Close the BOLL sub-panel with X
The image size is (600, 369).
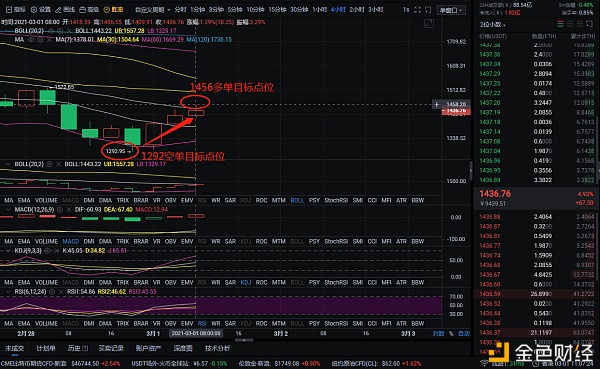pos(58,164)
